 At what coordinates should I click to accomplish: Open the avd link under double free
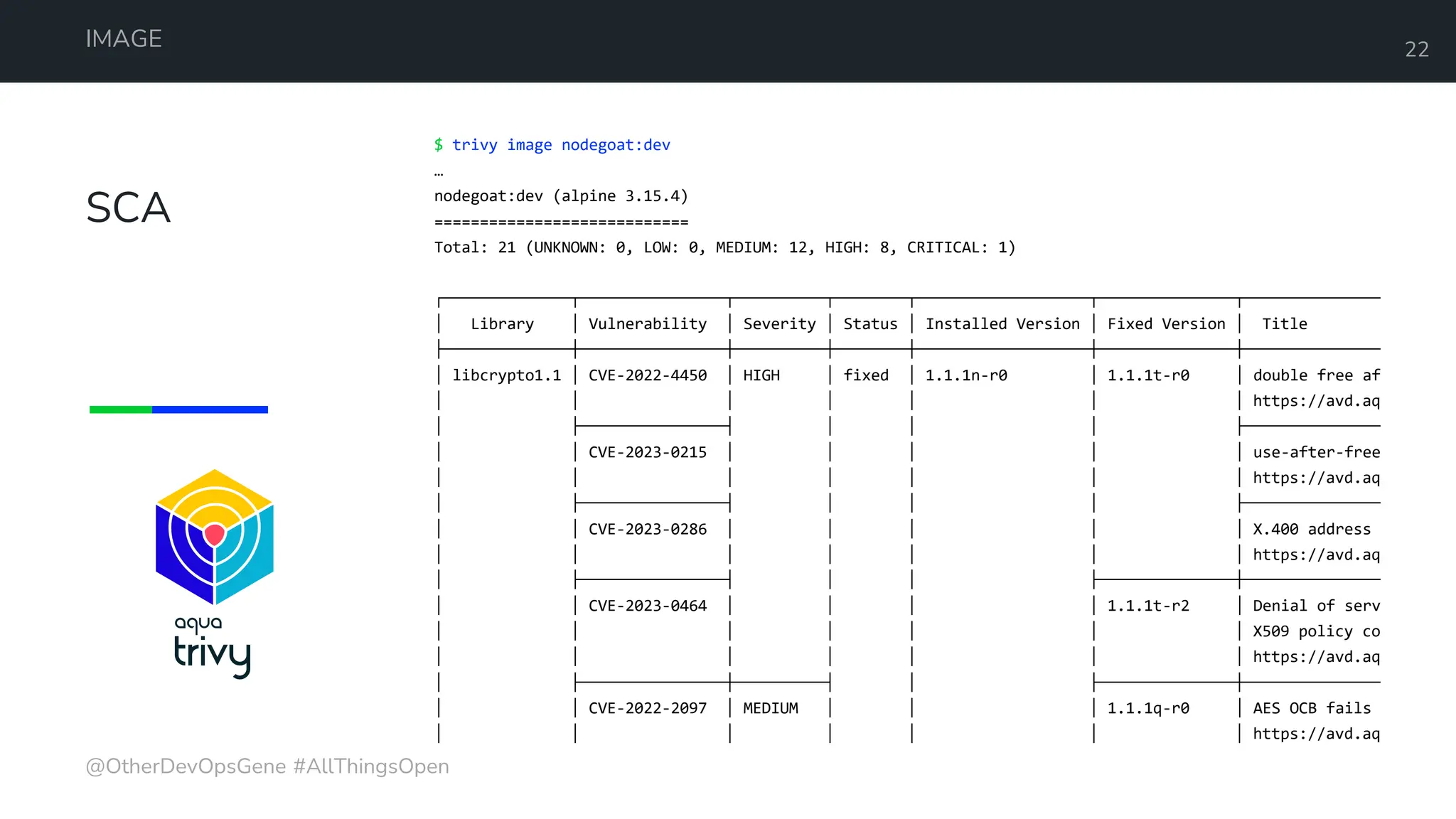1315,401
